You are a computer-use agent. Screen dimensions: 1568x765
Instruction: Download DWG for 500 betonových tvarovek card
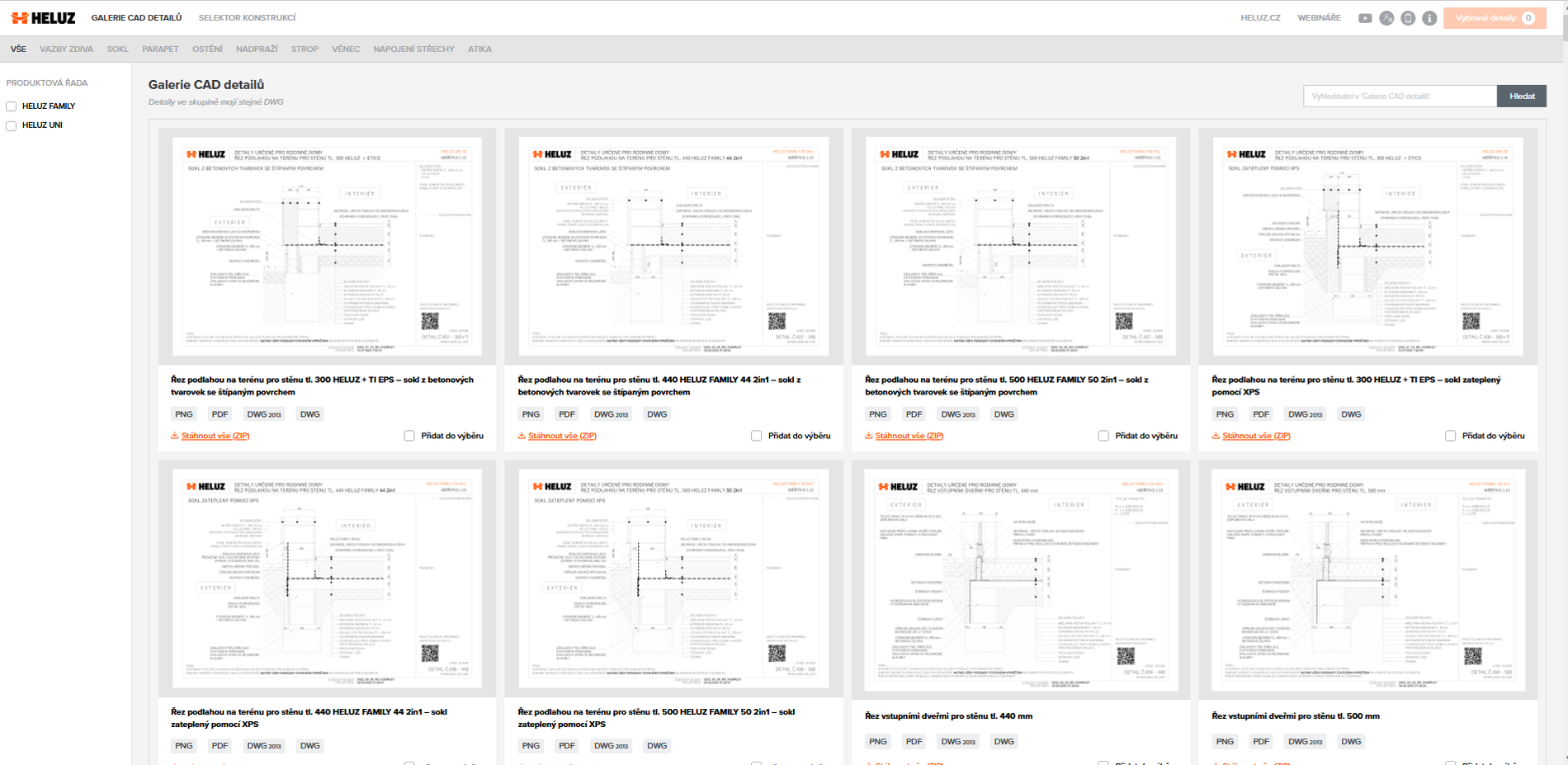click(x=1004, y=414)
